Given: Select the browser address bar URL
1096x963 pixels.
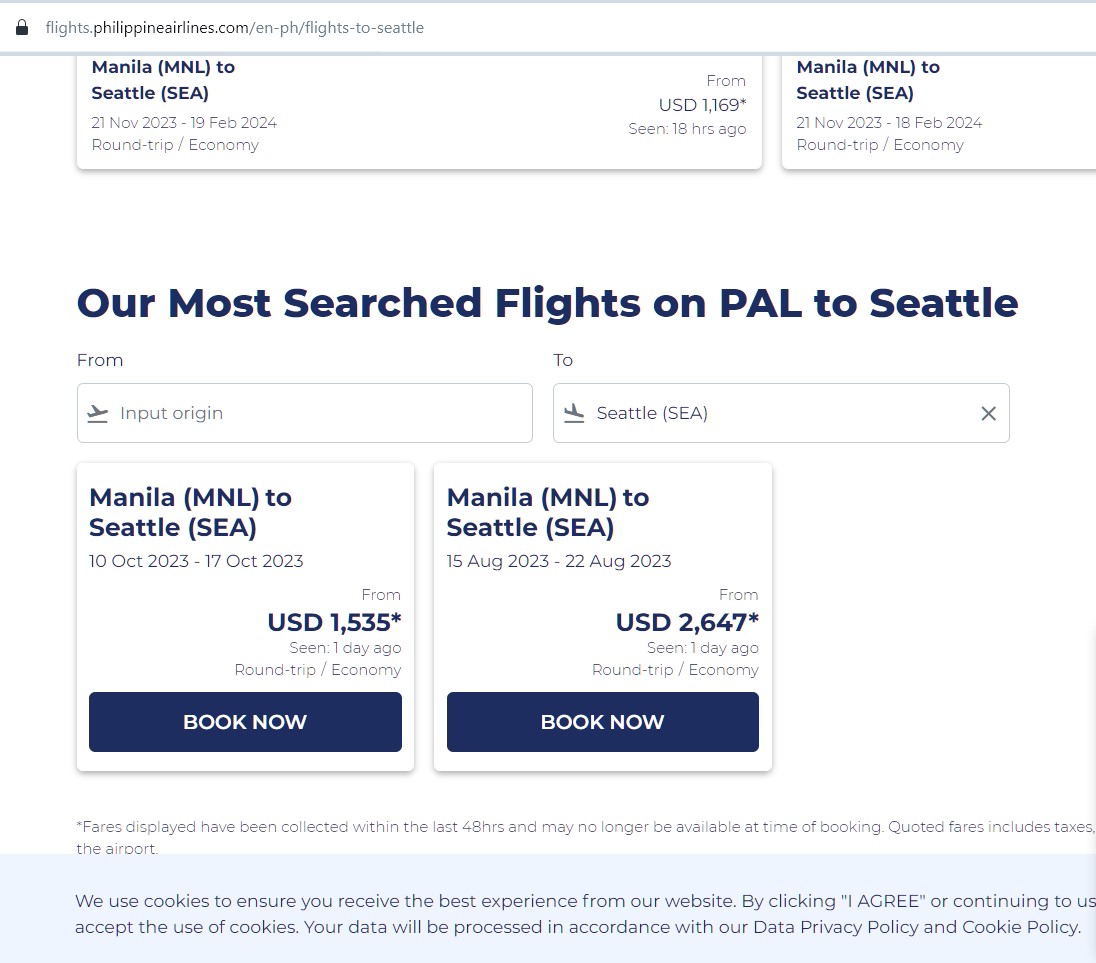Looking at the screenshot, I should (235, 28).
